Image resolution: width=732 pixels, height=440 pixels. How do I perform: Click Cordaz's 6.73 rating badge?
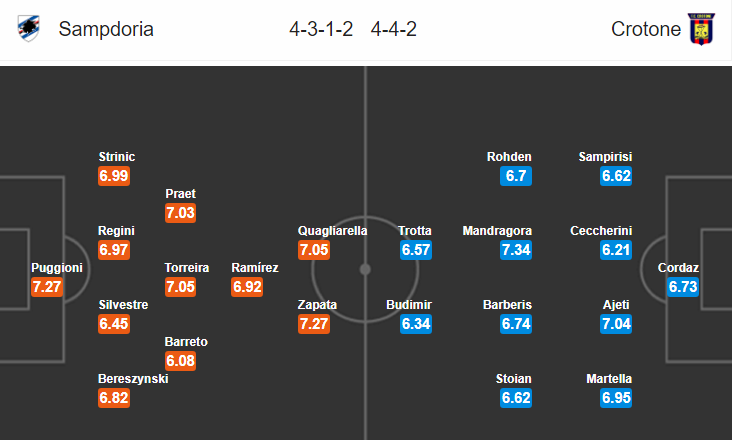coord(683,286)
